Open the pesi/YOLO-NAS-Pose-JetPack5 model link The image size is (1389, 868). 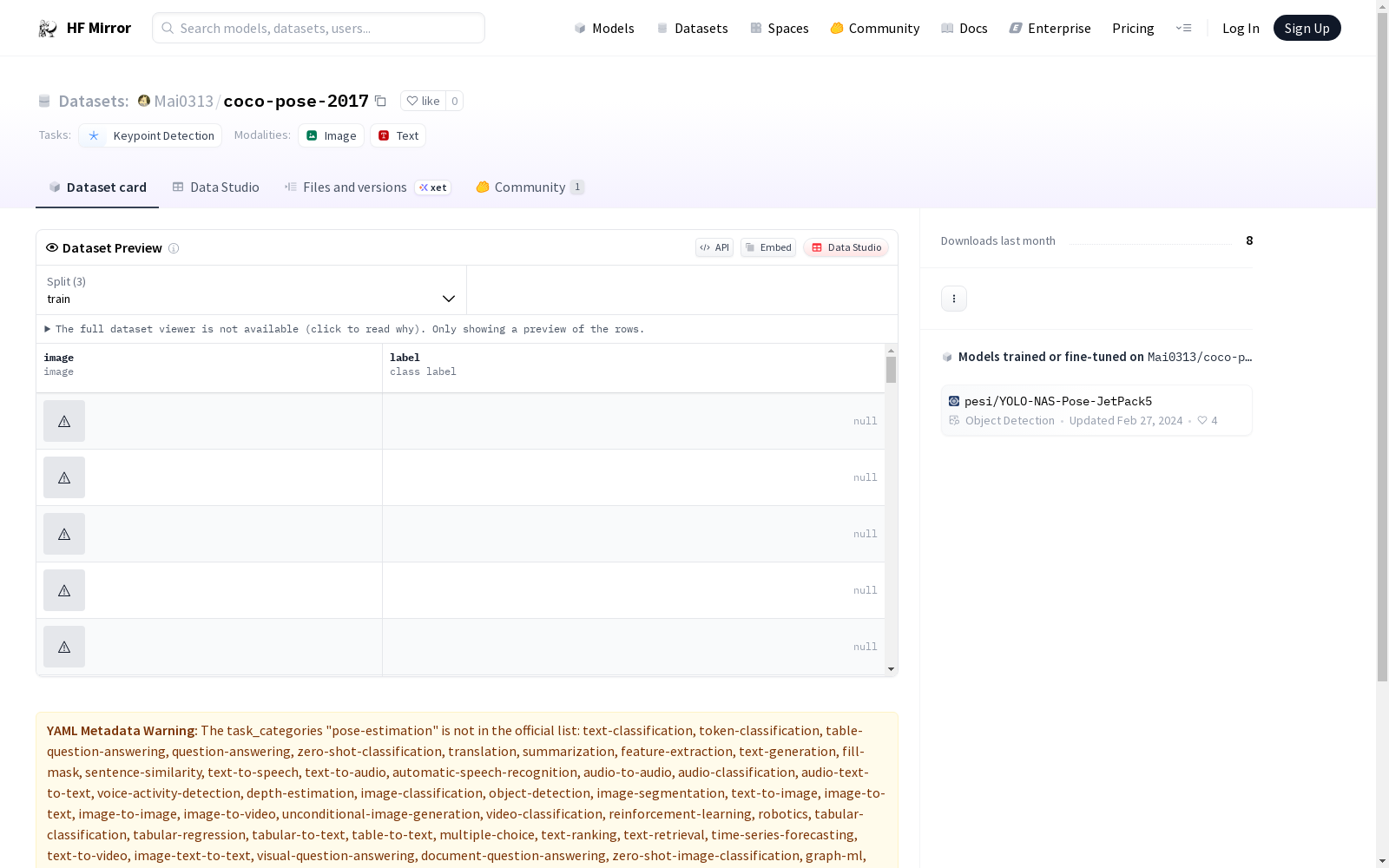click(1057, 401)
